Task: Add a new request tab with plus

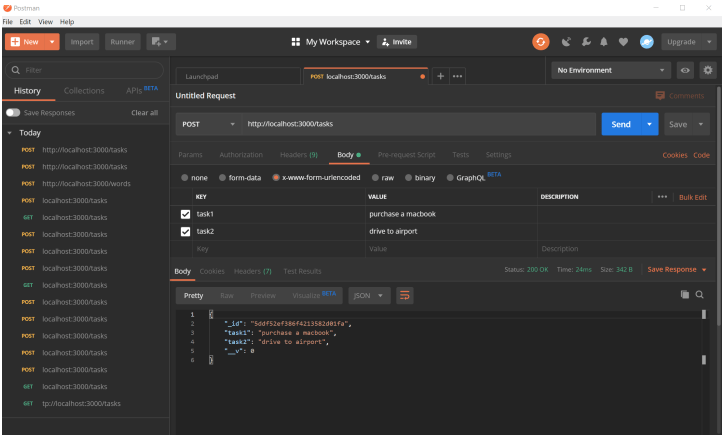Action: pos(441,76)
